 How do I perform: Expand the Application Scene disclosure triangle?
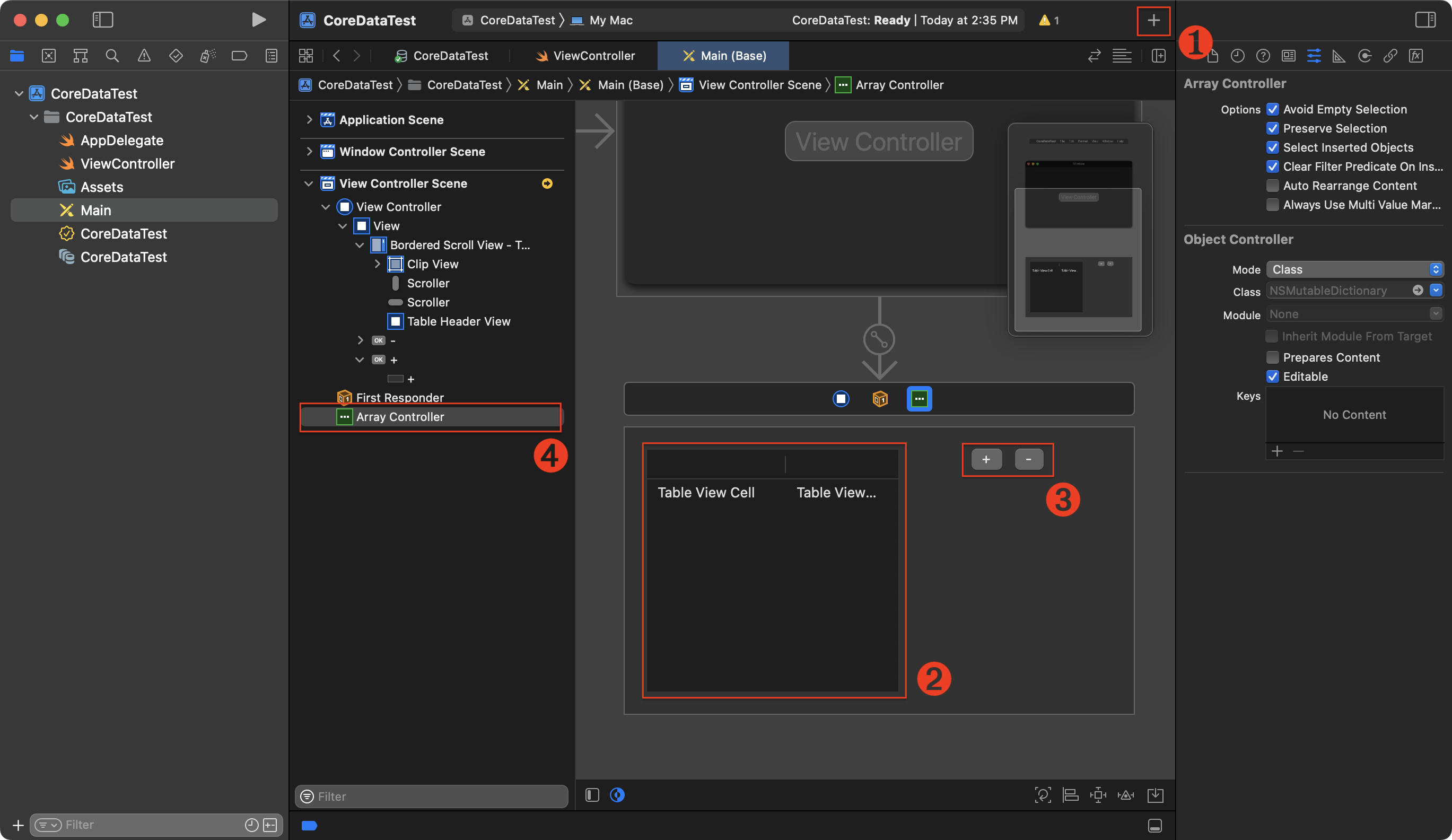point(309,120)
